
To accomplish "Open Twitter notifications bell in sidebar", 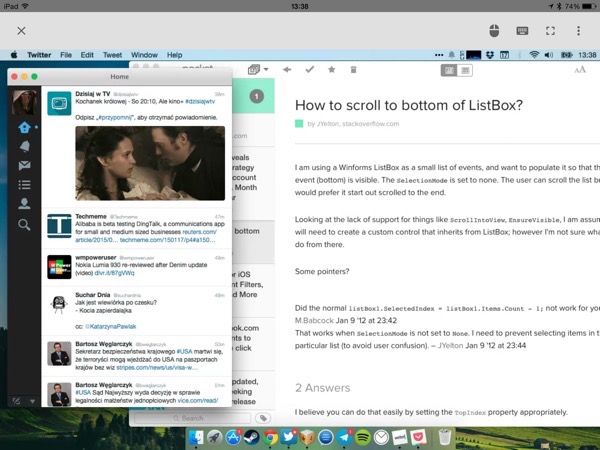I will click(x=24, y=146).
